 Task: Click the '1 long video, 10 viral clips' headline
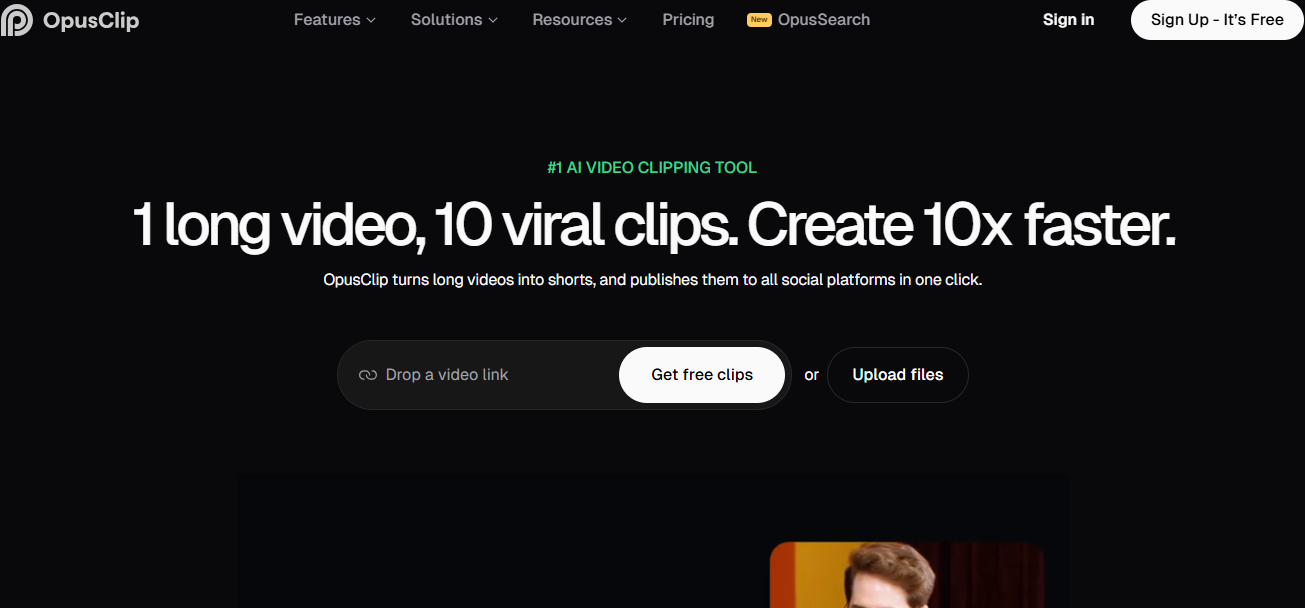pos(655,225)
